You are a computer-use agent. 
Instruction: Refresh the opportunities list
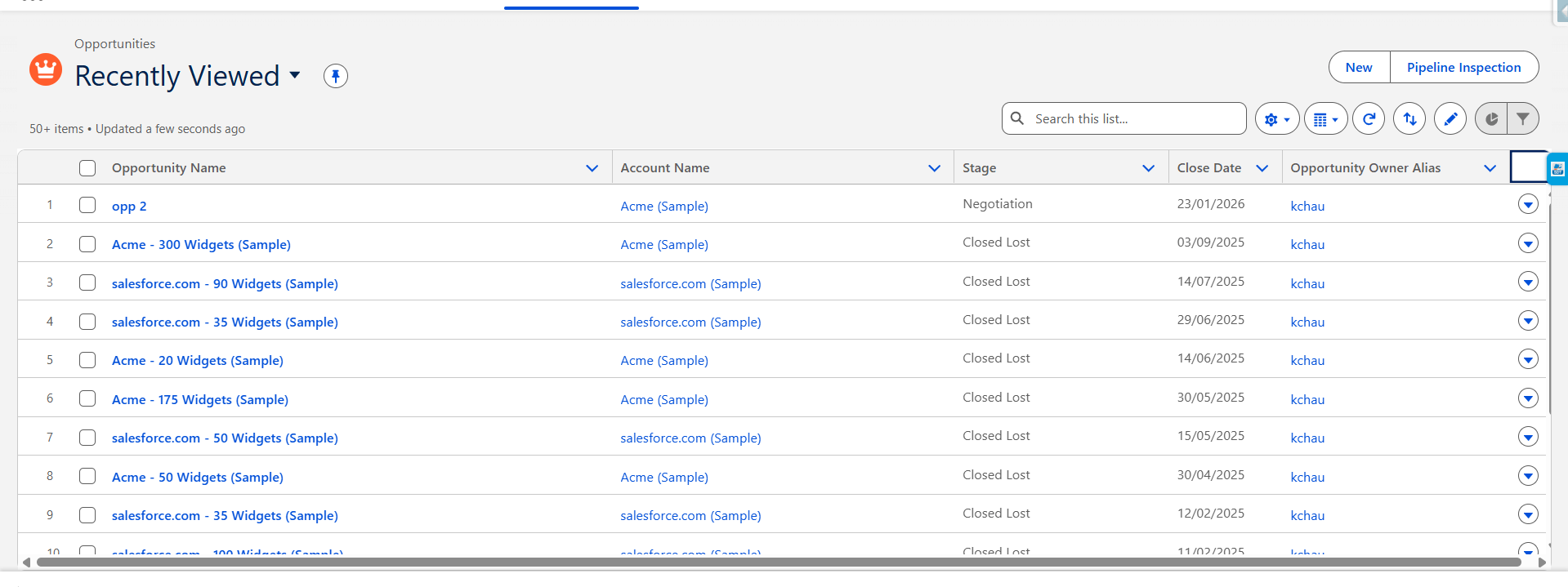1369,119
